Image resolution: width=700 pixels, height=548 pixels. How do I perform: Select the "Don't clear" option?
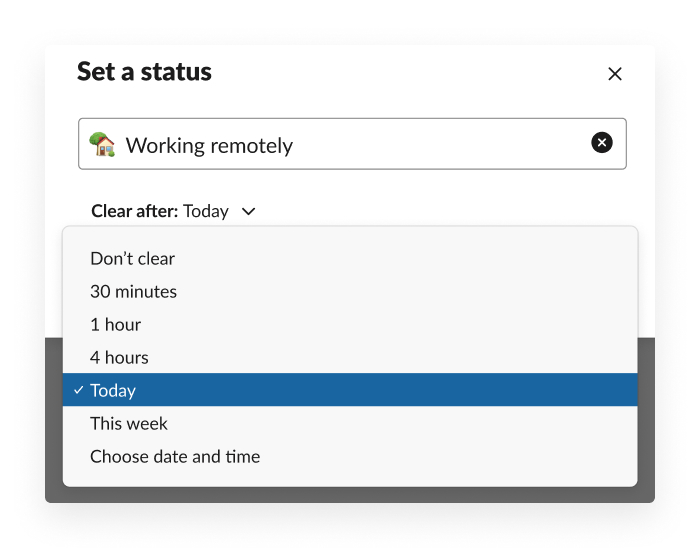tap(132, 258)
